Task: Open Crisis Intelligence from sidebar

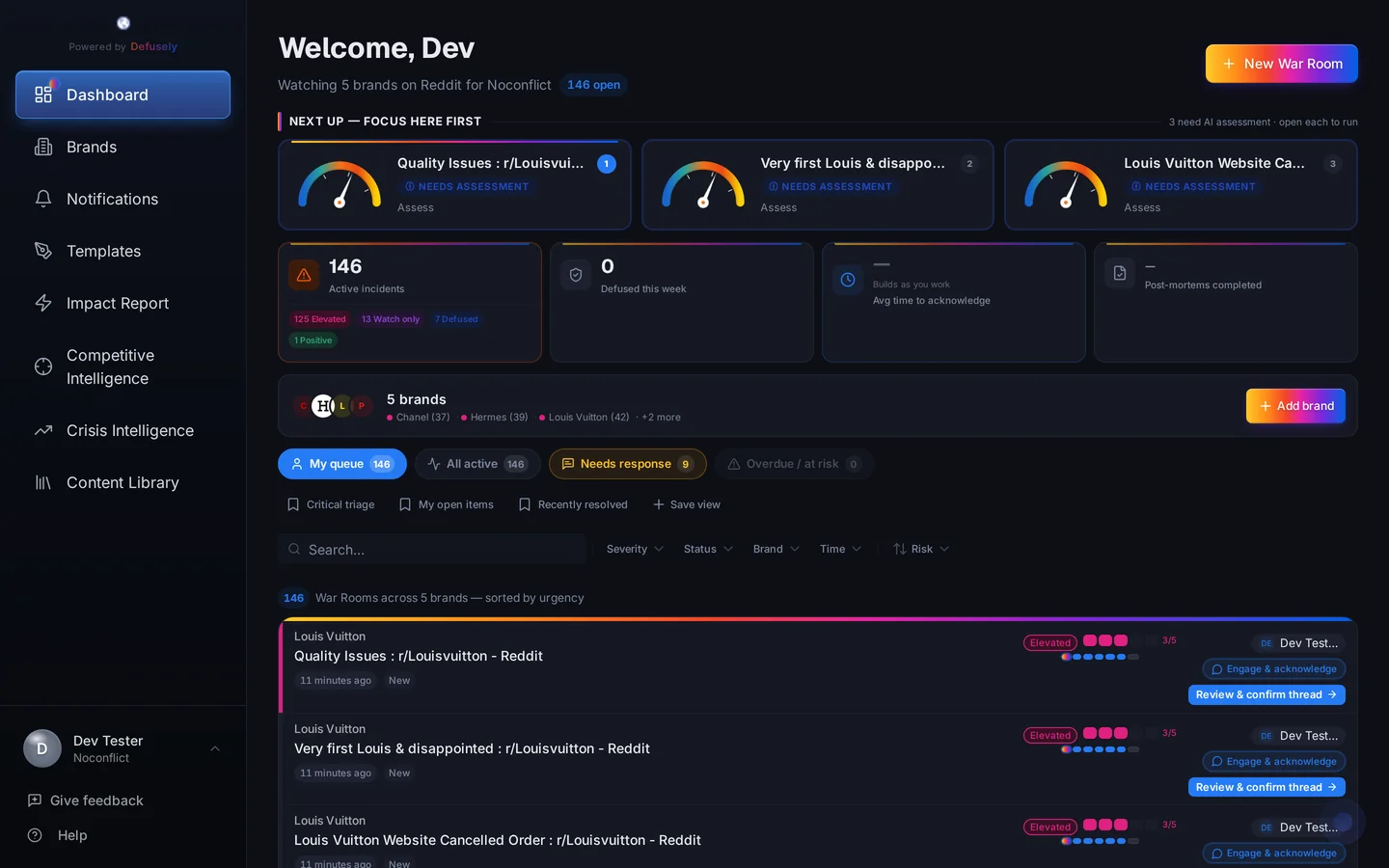Action: (x=129, y=430)
